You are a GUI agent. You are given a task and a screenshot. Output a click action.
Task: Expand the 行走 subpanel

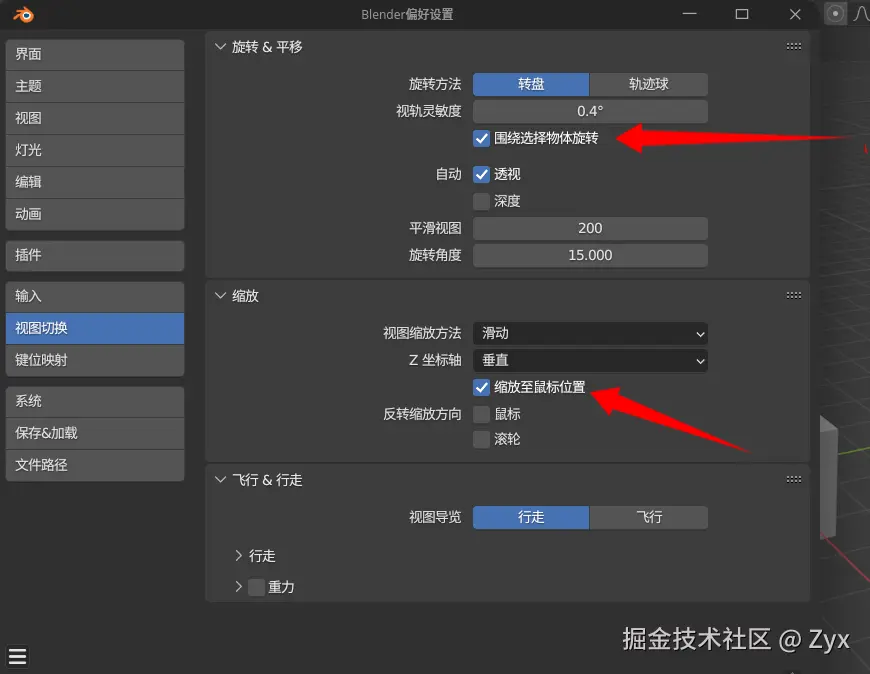pyautogui.click(x=239, y=555)
